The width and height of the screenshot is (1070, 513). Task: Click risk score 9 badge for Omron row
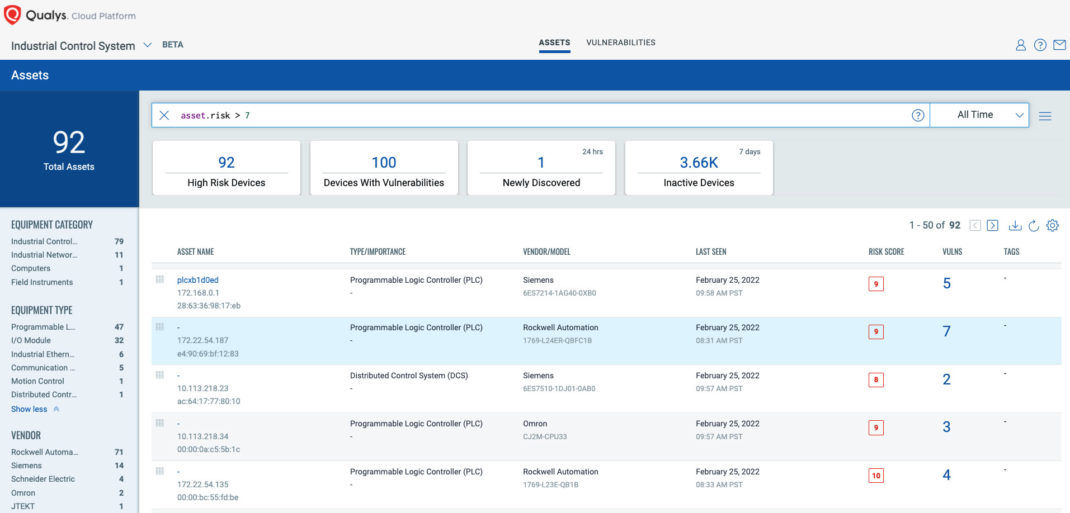tap(876, 428)
